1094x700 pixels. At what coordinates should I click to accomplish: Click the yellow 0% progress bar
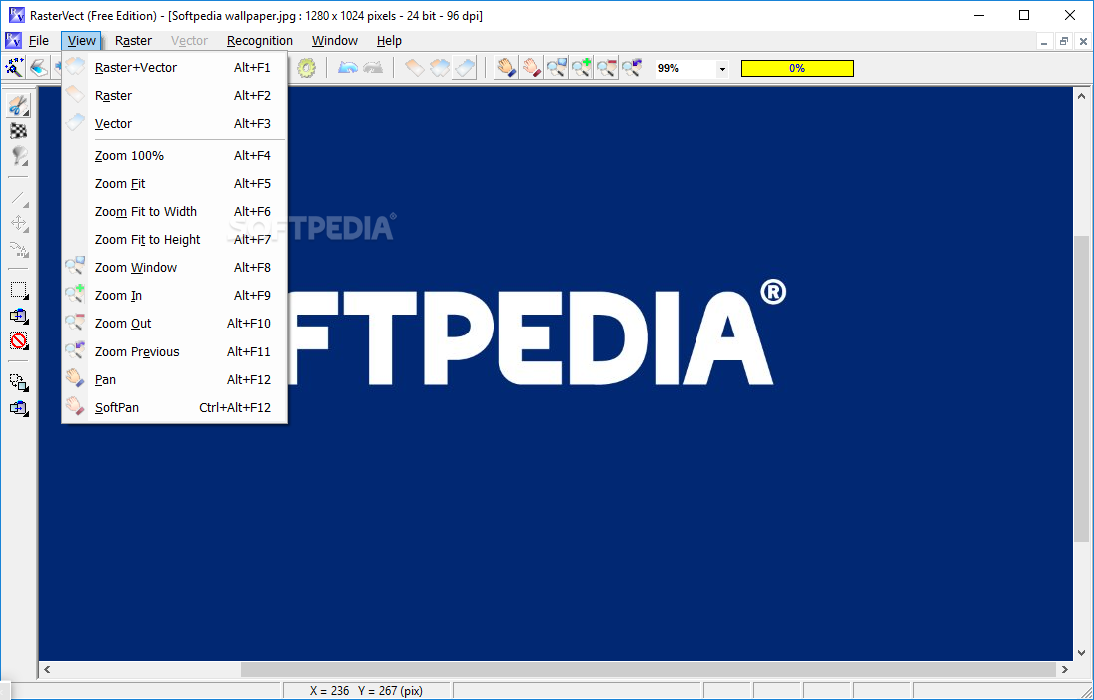(797, 68)
